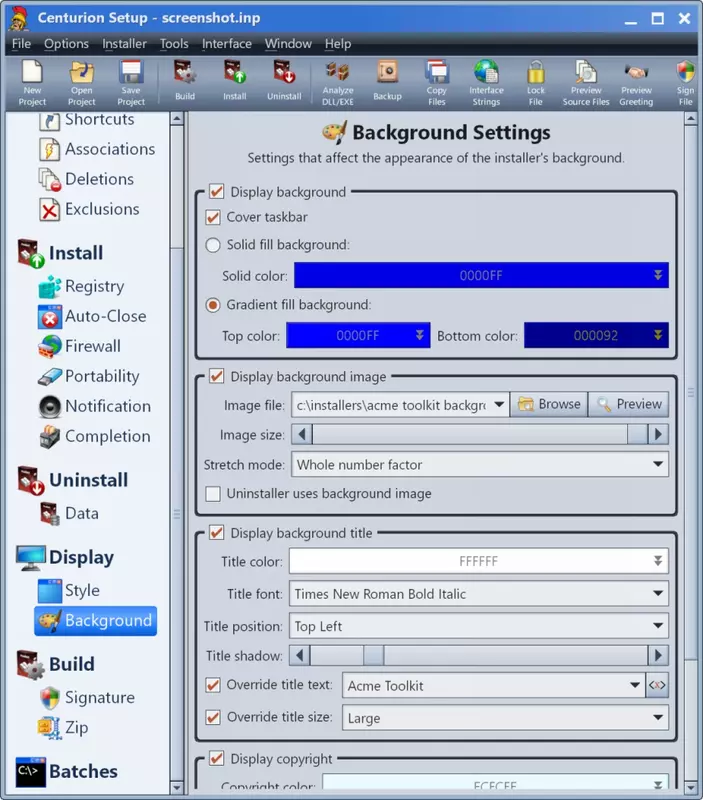Screen dimensions: 703x800
Task: Open Title font dropdown
Action: pos(479,593)
